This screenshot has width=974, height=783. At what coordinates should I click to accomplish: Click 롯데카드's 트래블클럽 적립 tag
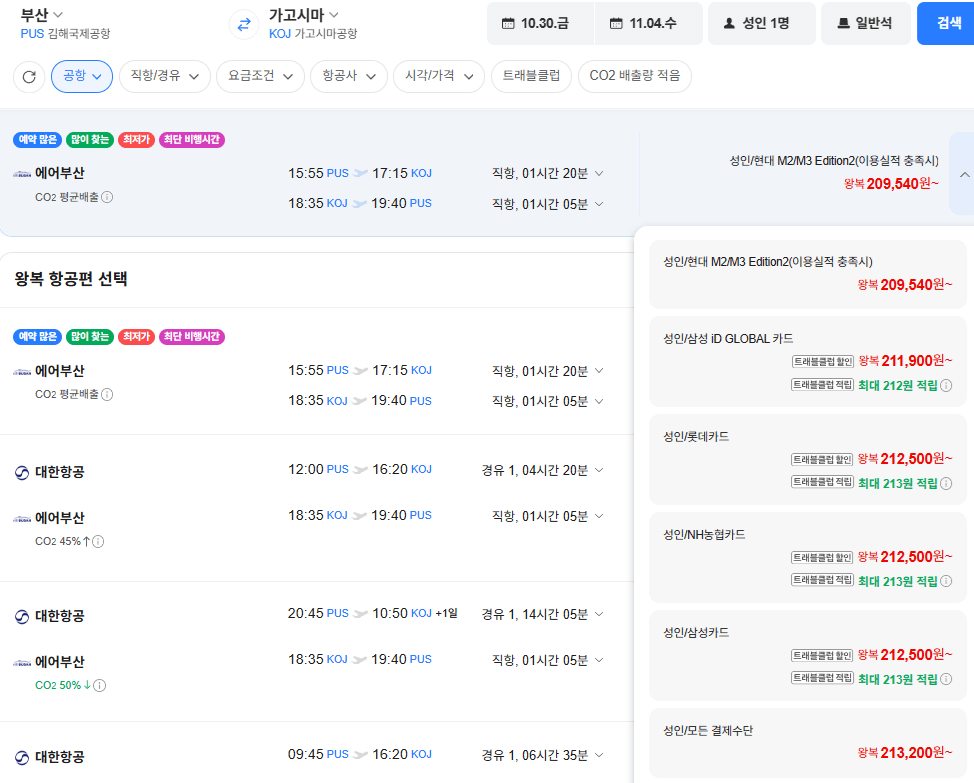click(822, 482)
